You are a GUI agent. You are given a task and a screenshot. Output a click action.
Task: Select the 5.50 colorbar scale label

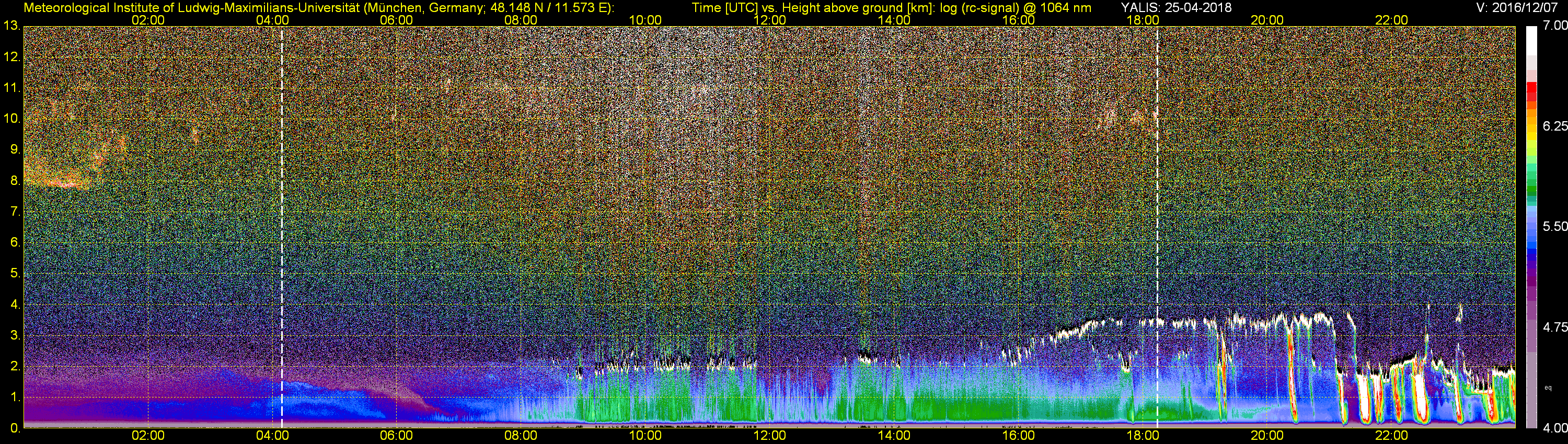click(x=1554, y=226)
